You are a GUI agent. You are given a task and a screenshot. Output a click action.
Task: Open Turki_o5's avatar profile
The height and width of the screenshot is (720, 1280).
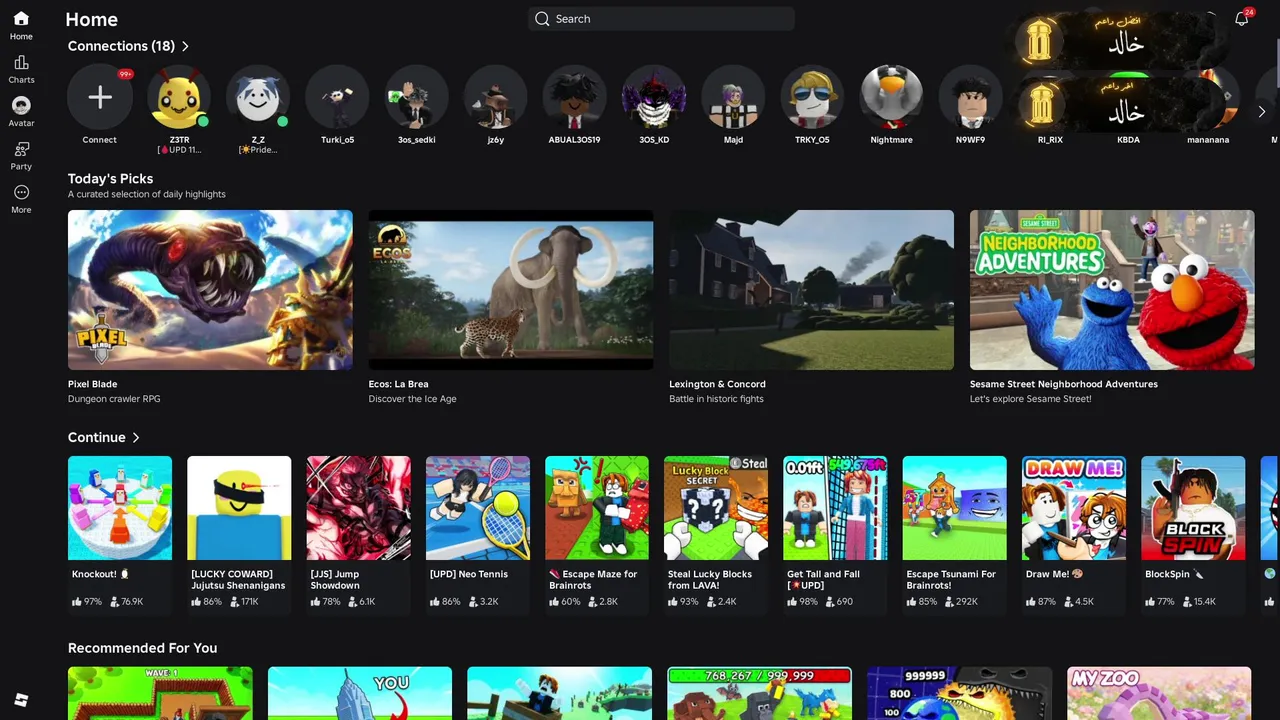pos(337,97)
